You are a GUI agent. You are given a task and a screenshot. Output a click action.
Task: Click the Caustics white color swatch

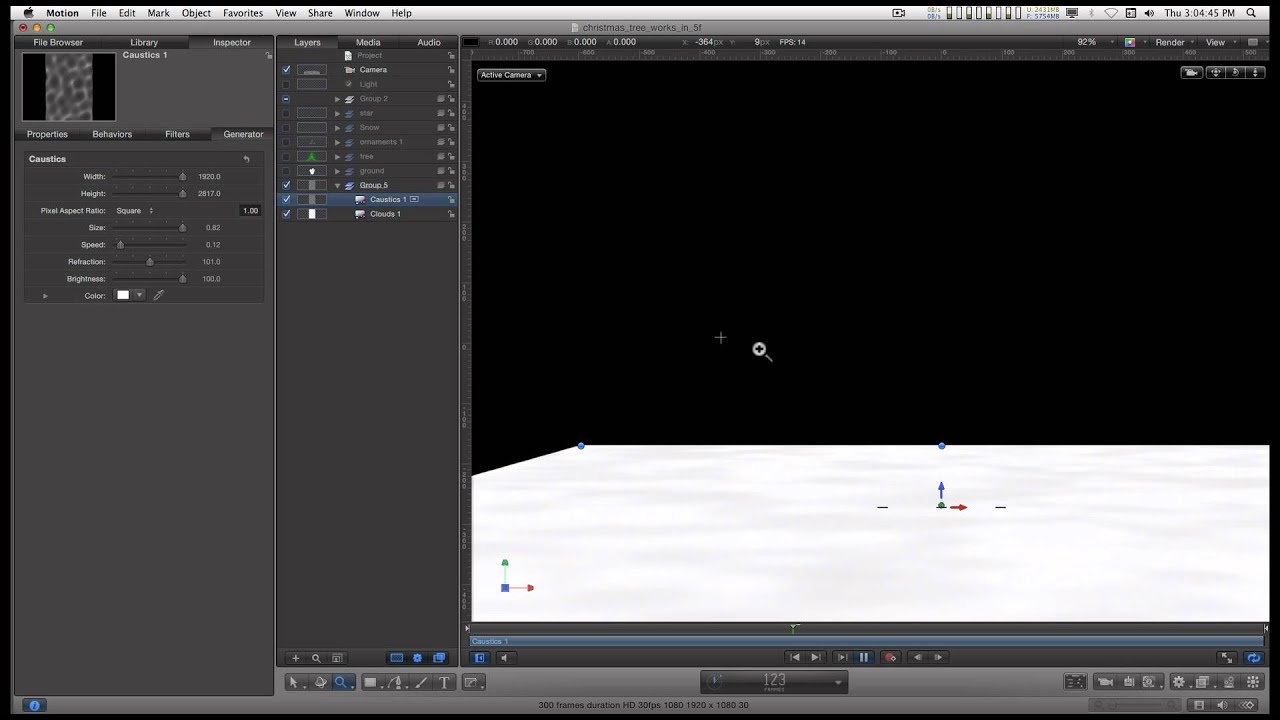[123, 295]
